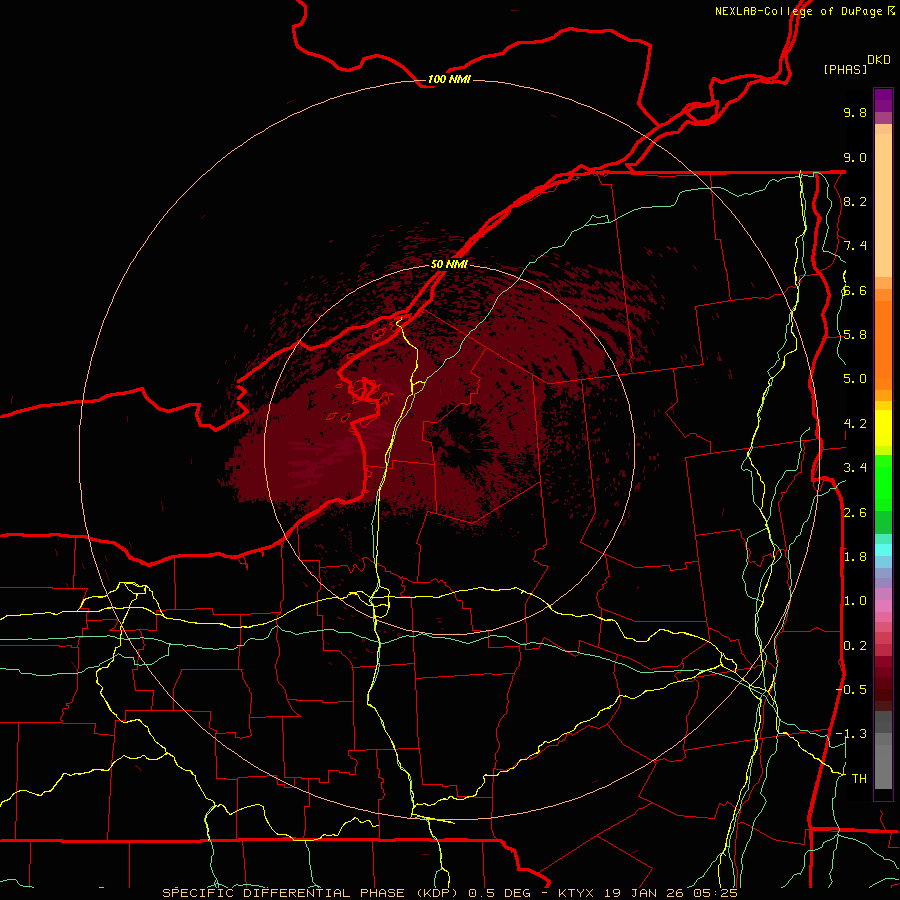Click the -1.3 value on color scale

851,734
